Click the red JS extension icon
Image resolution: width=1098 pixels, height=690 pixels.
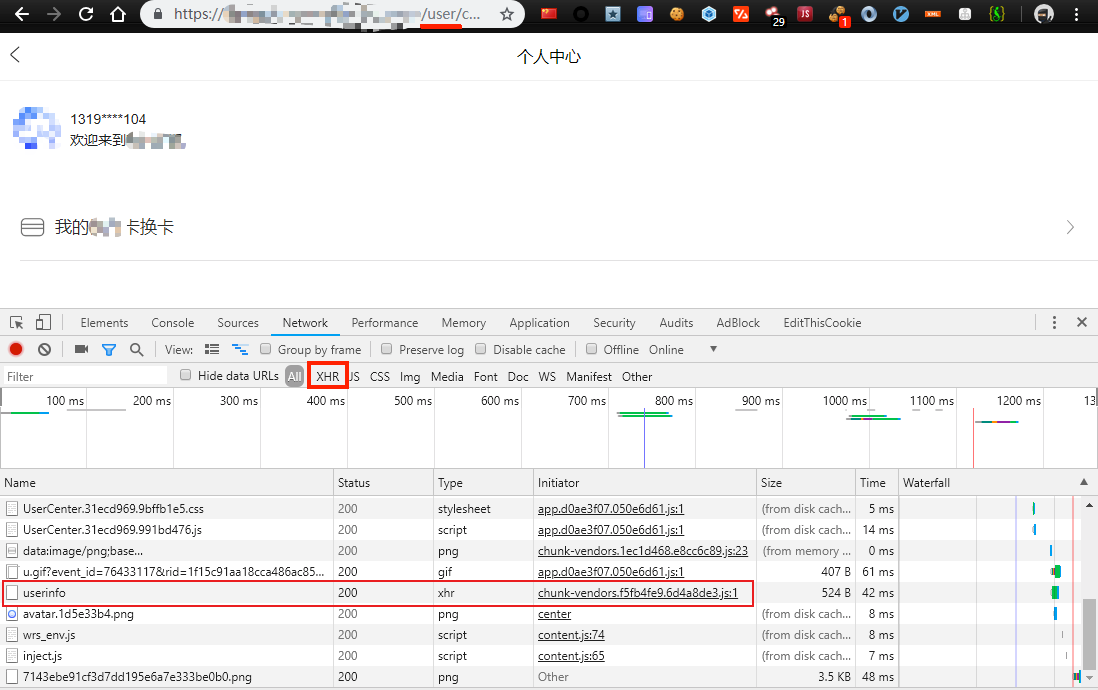tap(805, 13)
